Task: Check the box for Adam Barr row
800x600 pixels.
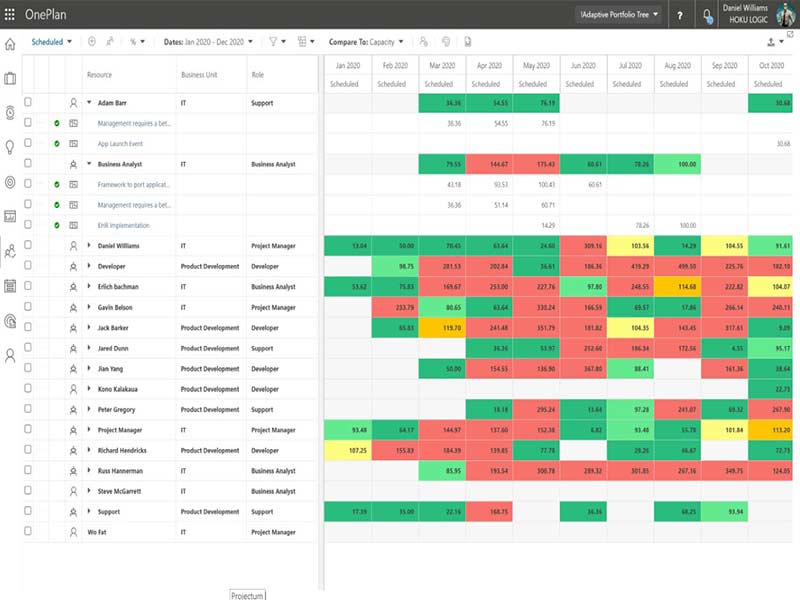Action: point(29,102)
